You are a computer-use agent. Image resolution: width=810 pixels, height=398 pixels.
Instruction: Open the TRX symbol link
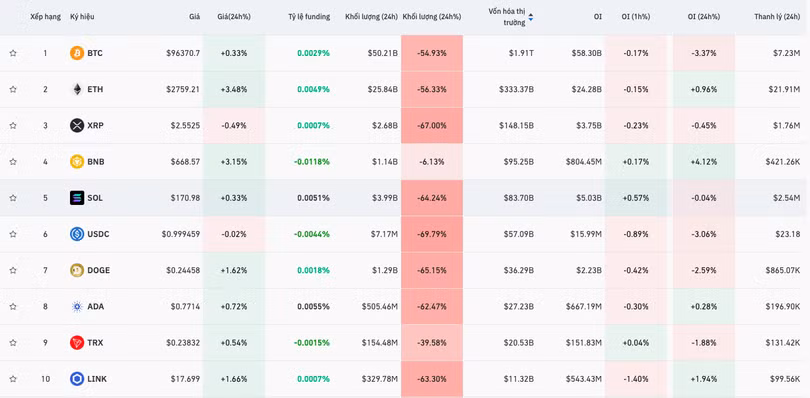[x=95, y=343]
